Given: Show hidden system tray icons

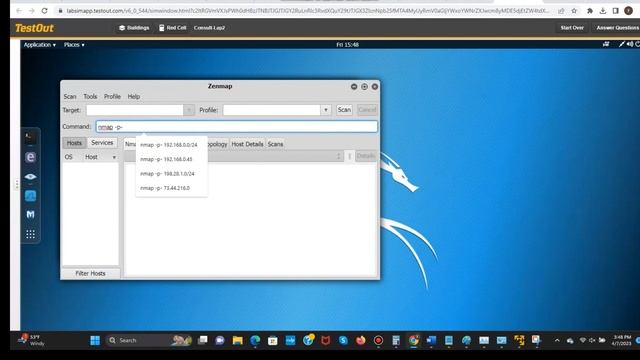Looking at the screenshot, I should (557, 340).
